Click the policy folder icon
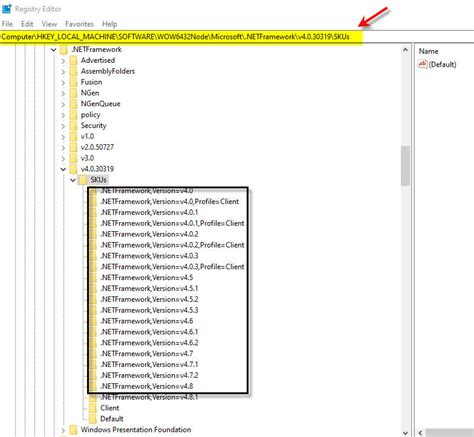The height and width of the screenshot is (437, 474). click(73, 115)
